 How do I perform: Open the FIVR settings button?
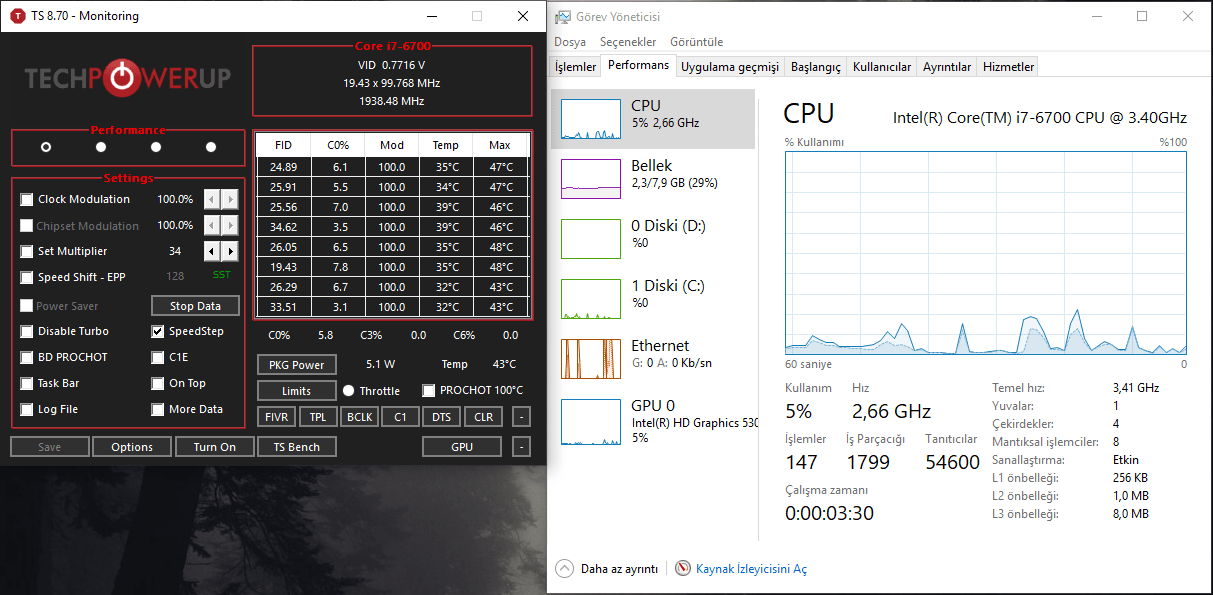[276, 417]
